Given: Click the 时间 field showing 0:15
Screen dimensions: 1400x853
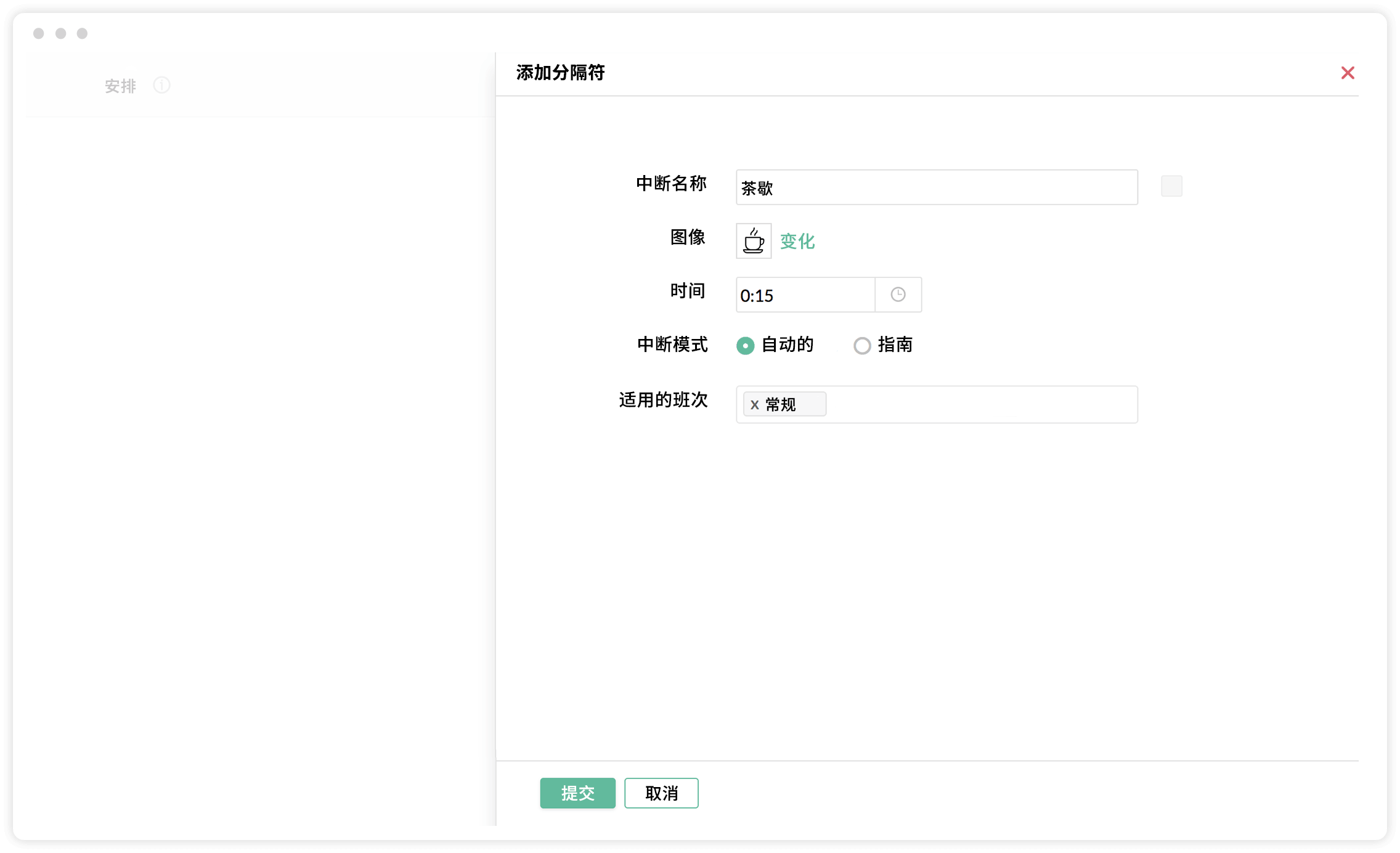Looking at the screenshot, I should coord(805,295).
